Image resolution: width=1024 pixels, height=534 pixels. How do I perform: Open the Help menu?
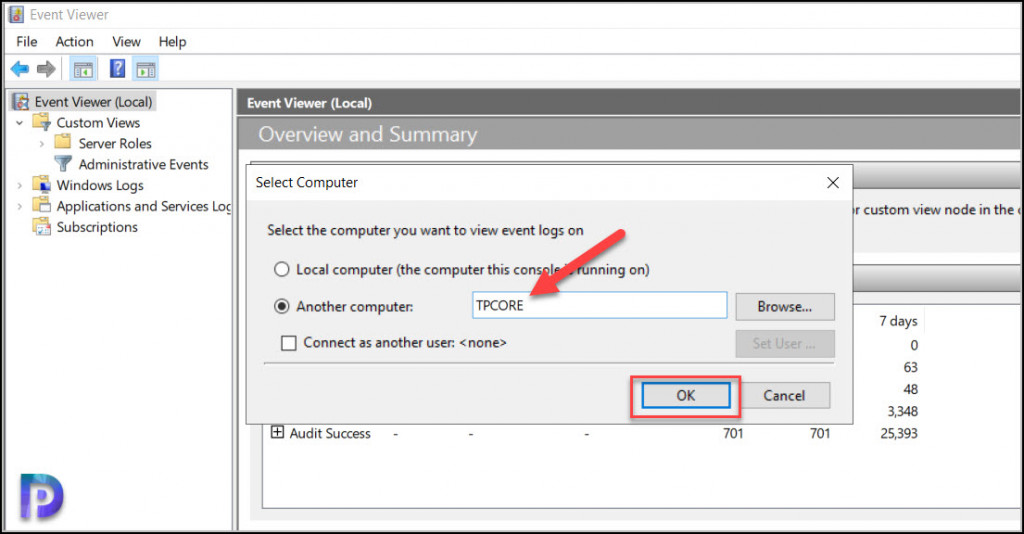[x=172, y=42]
